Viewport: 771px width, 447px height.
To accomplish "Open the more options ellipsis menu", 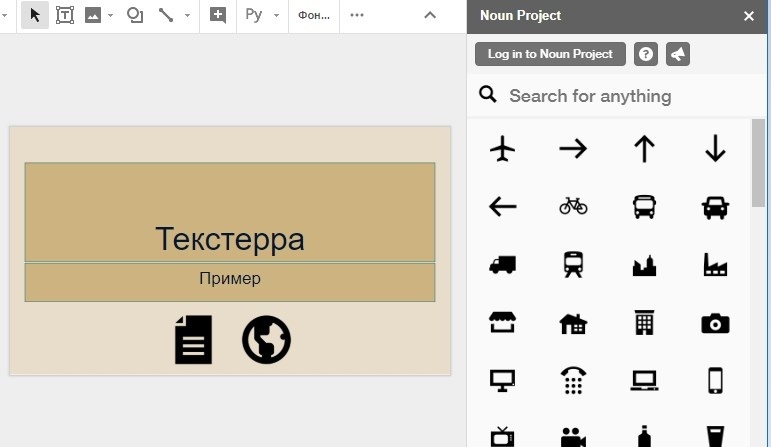I will pyautogui.click(x=357, y=15).
